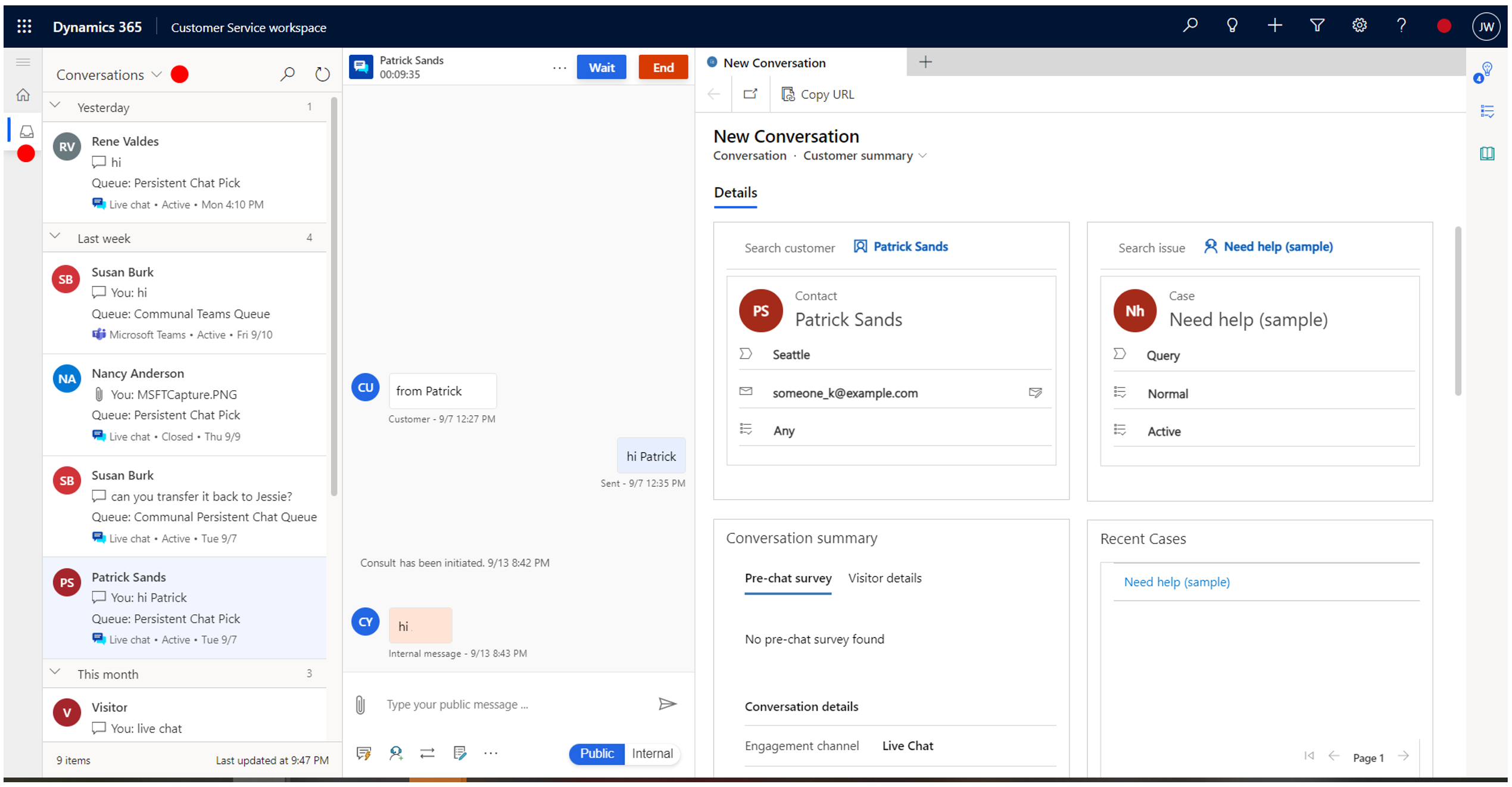
Task: Toggle Internal messaging mode
Action: pyautogui.click(x=651, y=753)
